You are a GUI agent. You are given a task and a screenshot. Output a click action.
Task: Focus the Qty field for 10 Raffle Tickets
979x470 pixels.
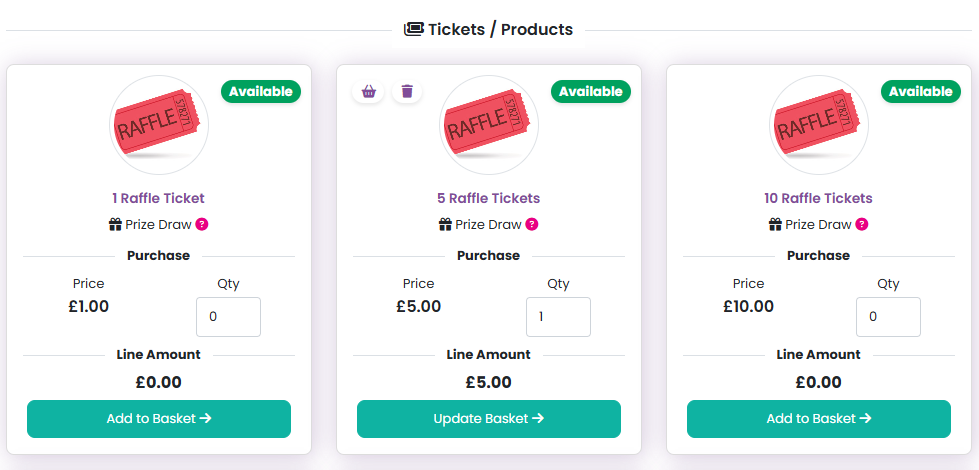point(888,317)
